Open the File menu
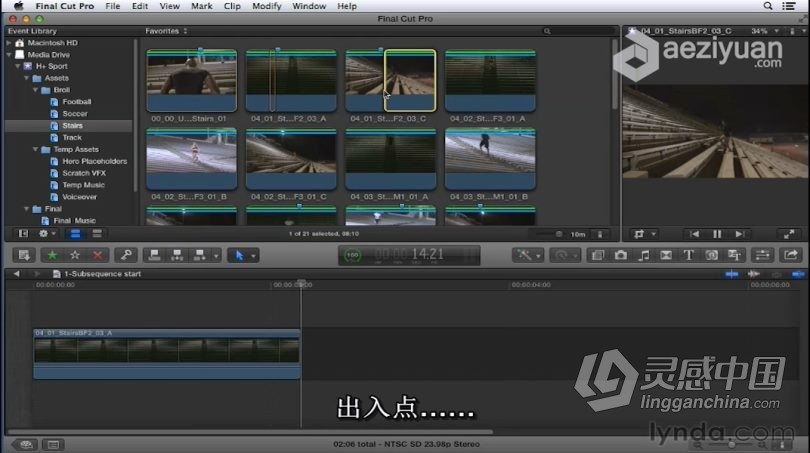 click(x=113, y=6)
